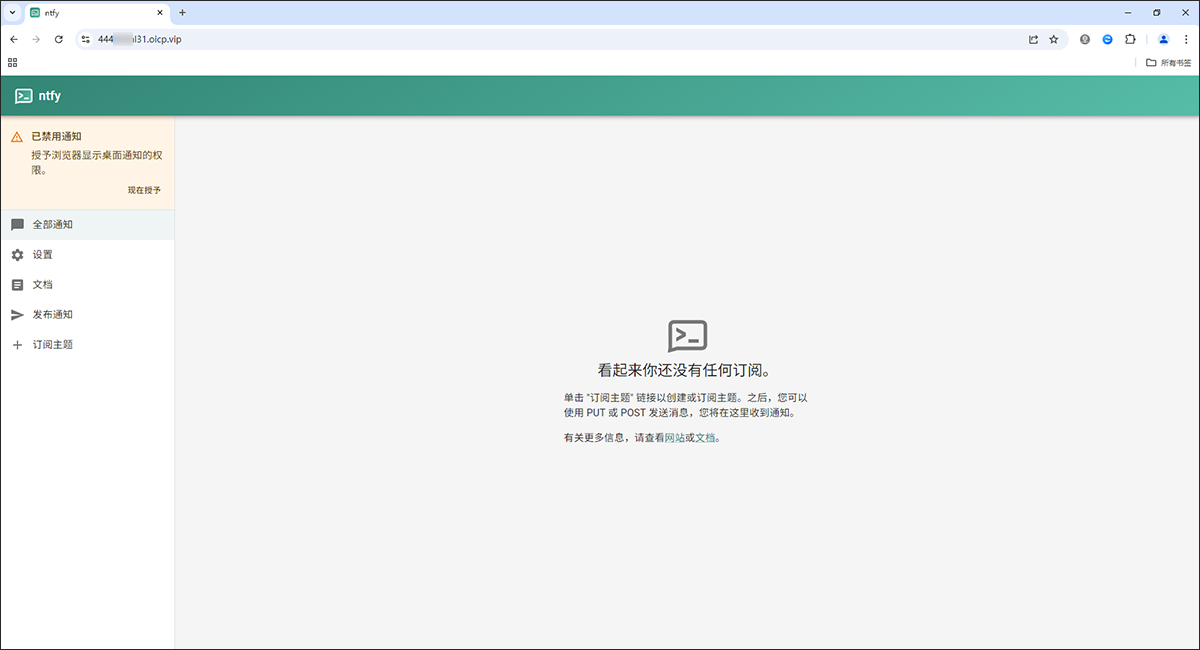Open Chrome three-dot menu

point(1185,40)
